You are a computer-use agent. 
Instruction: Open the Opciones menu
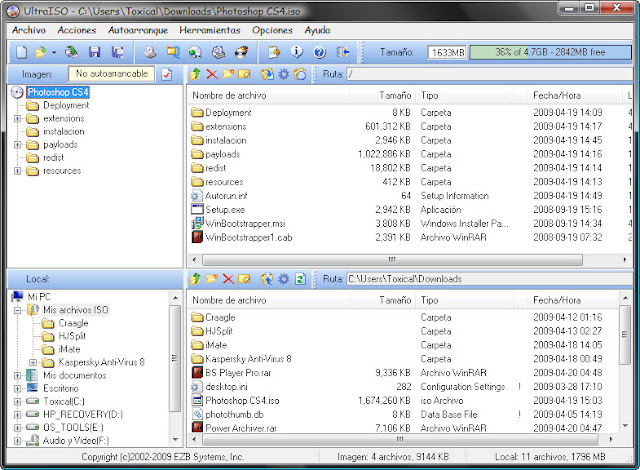pyautogui.click(x=272, y=30)
